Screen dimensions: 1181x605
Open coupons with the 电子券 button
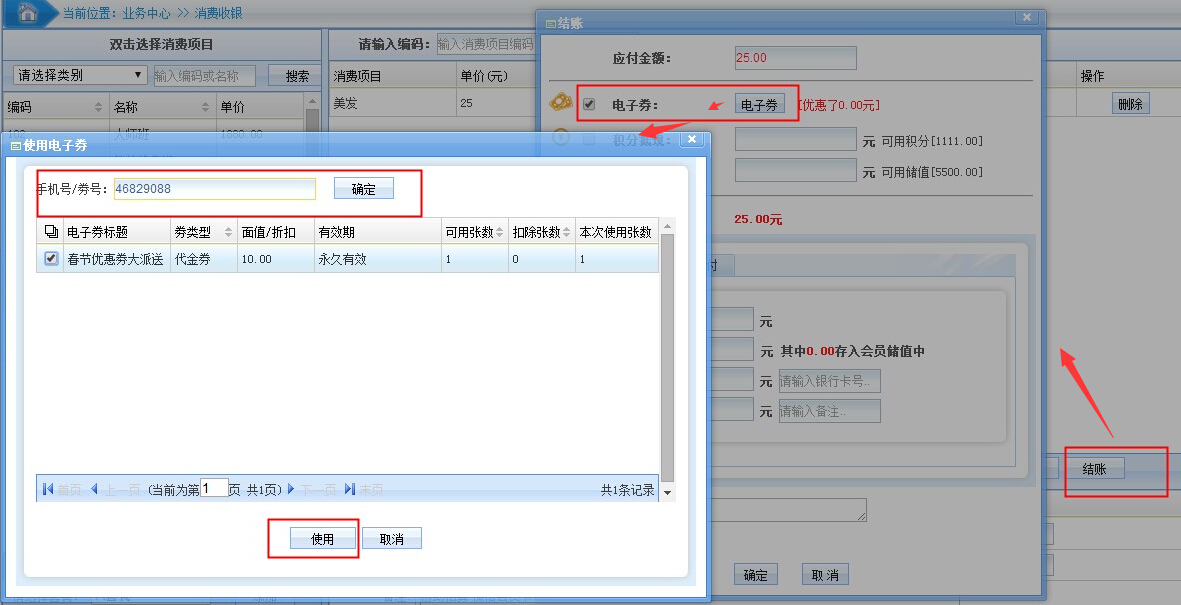click(x=759, y=105)
